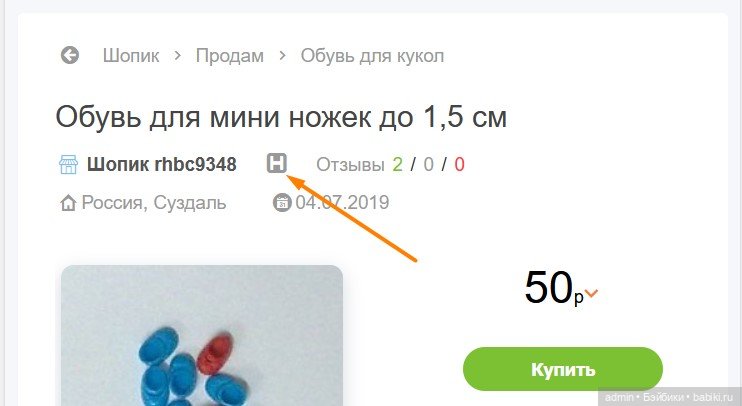Click the green positive reviews count 2
The image size is (742, 406).
point(398,165)
